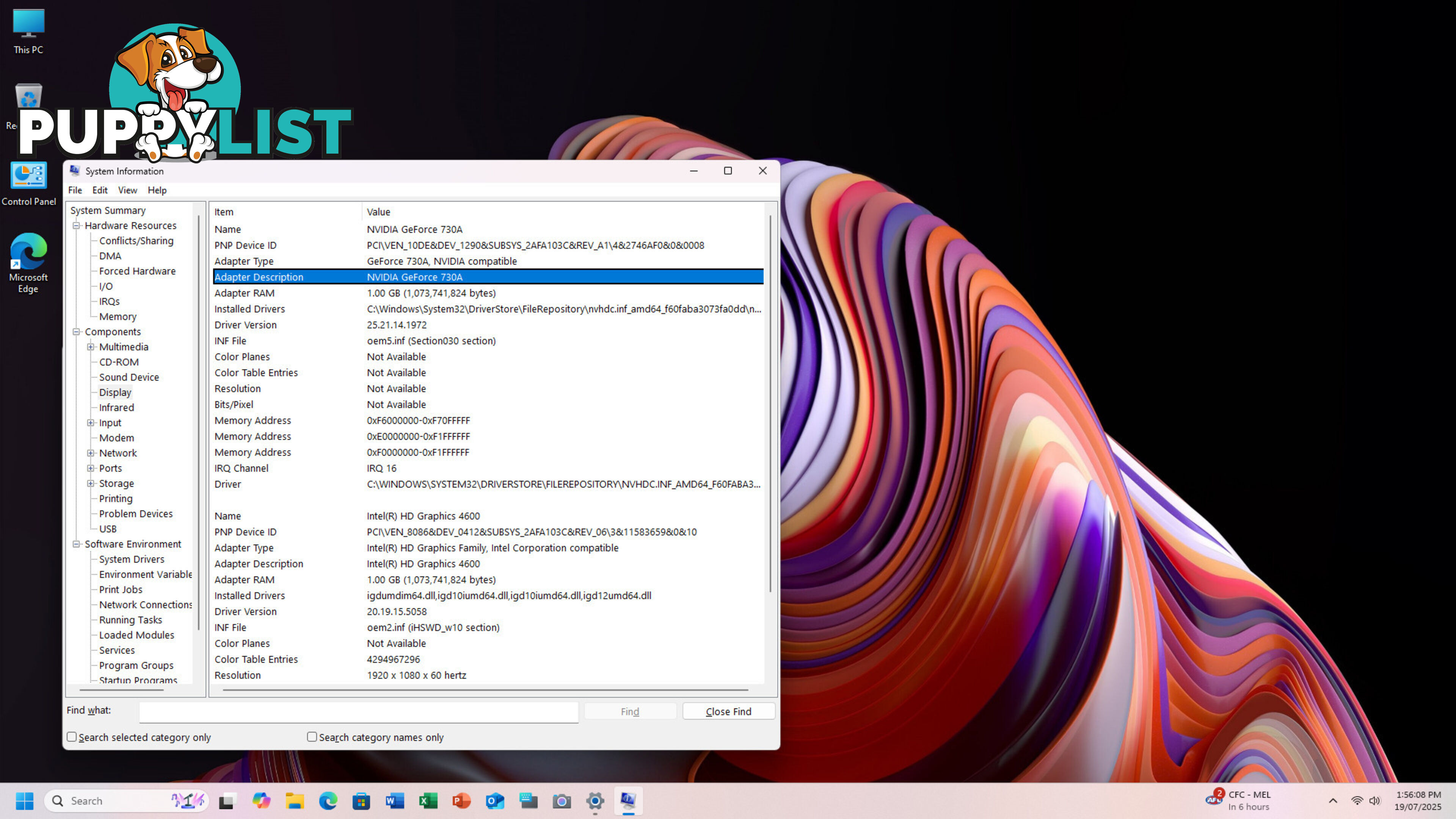This screenshot has height=819, width=1456.
Task: Expand Input tree node
Action: coord(91,423)
